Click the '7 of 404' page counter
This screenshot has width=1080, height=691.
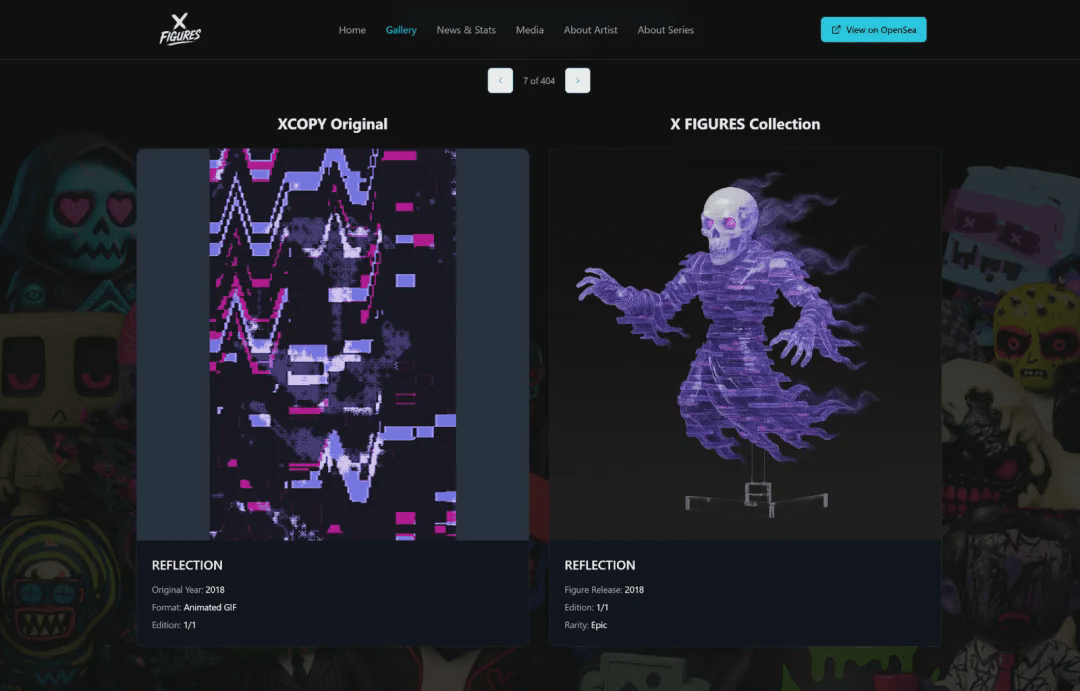(539, 81)
